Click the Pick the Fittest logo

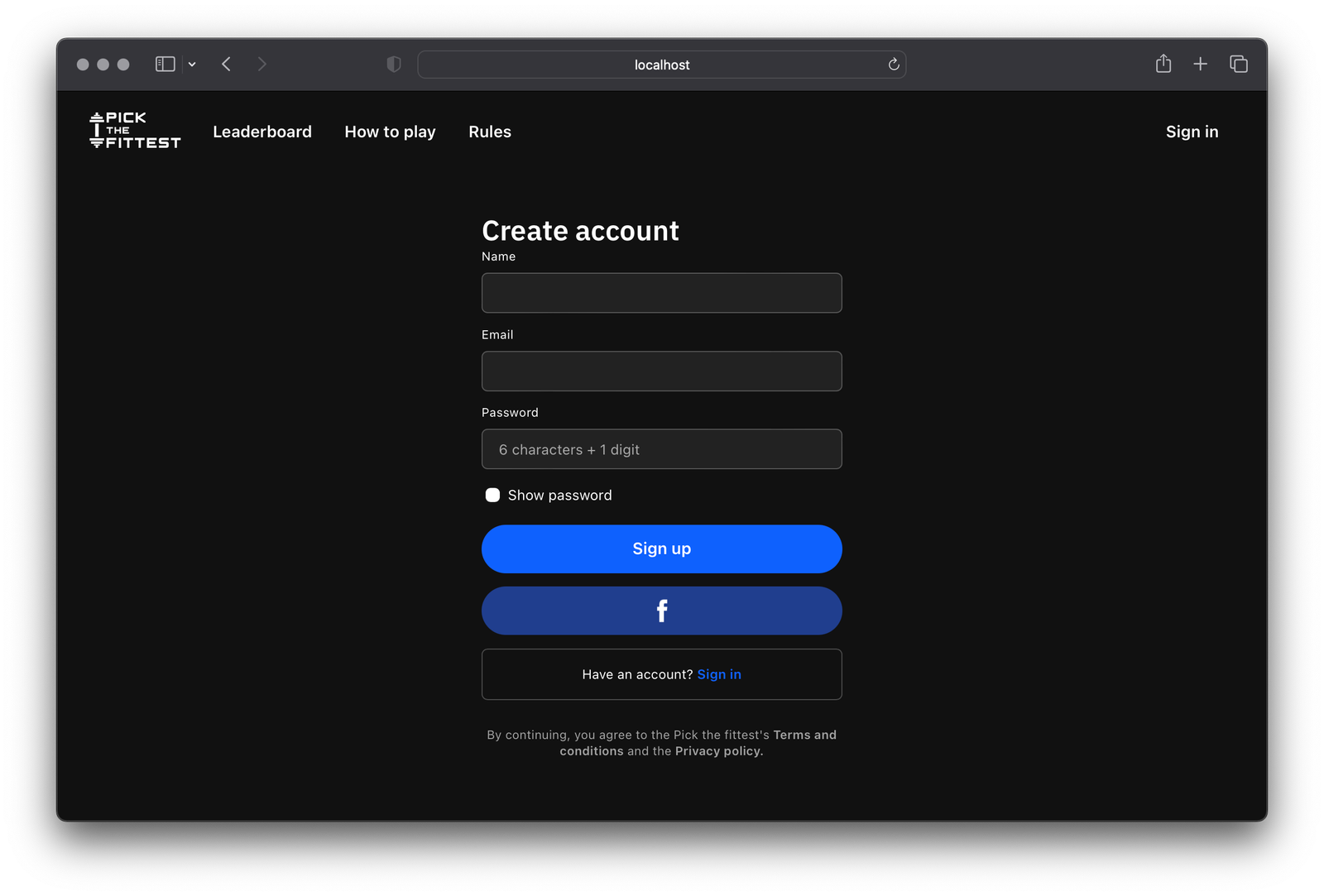tap(135, 131)
